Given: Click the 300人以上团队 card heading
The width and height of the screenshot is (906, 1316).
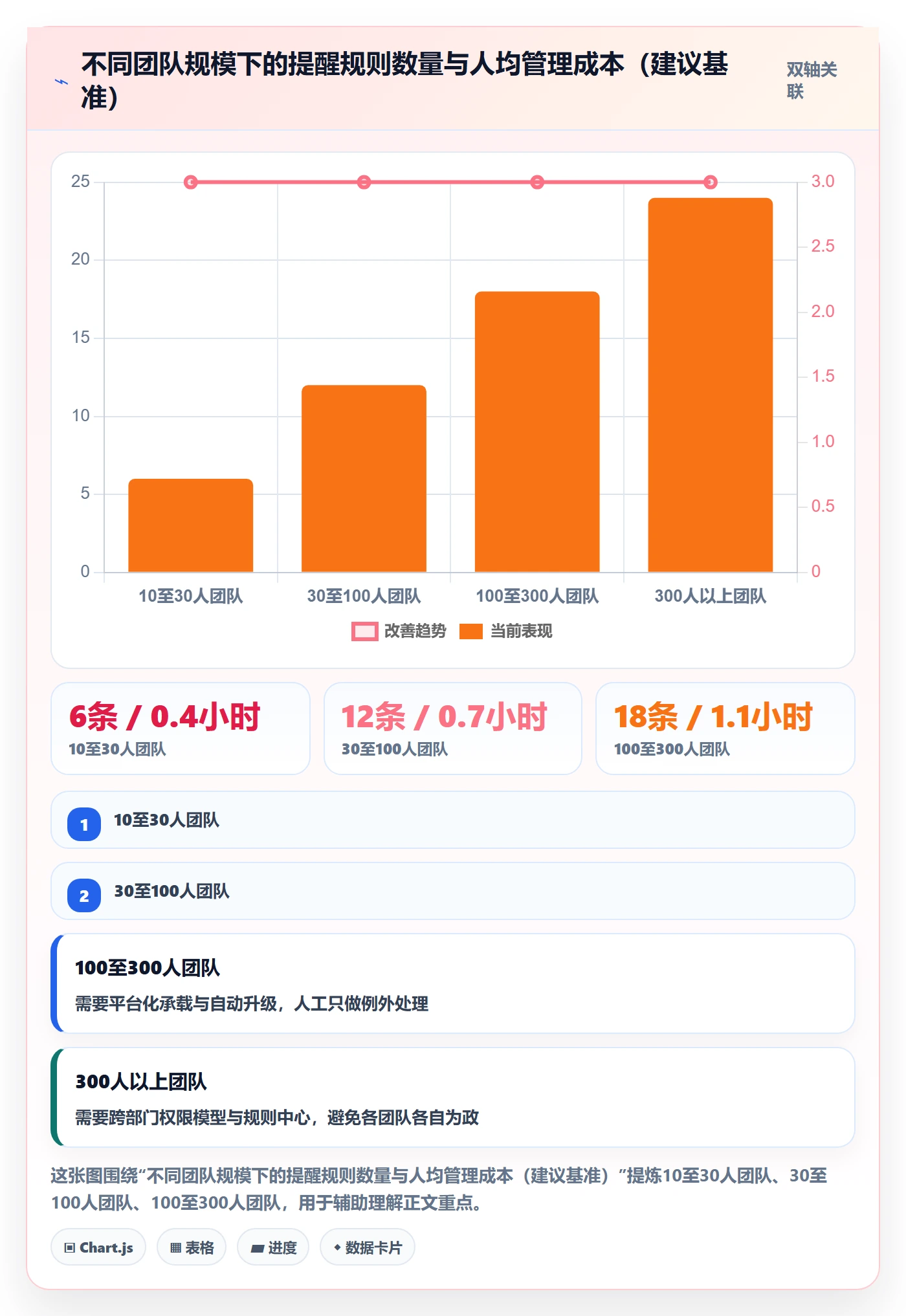Looking at the screenshot, I should [x=141, y=1082].
